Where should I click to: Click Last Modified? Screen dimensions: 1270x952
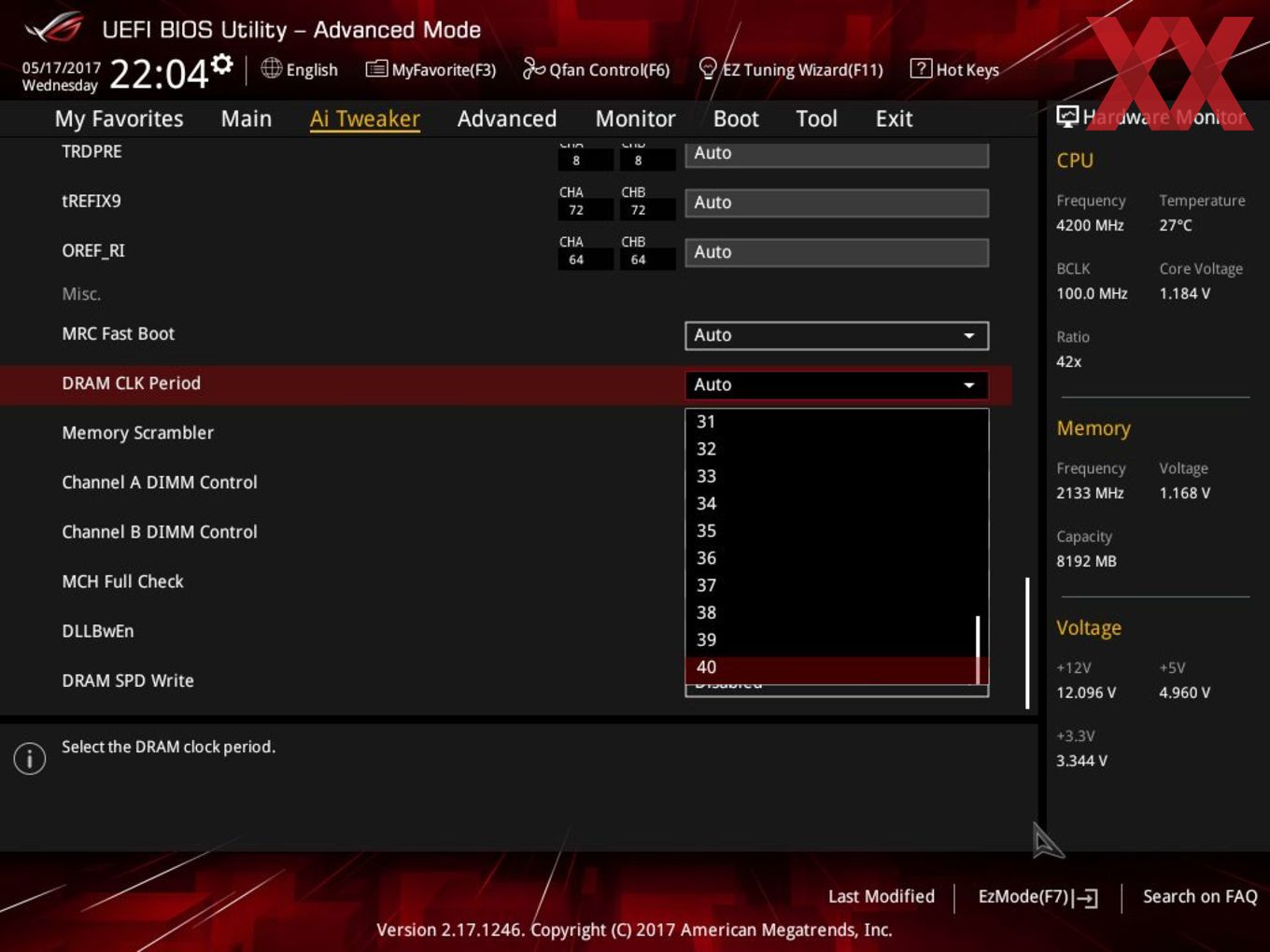(881, 896)
